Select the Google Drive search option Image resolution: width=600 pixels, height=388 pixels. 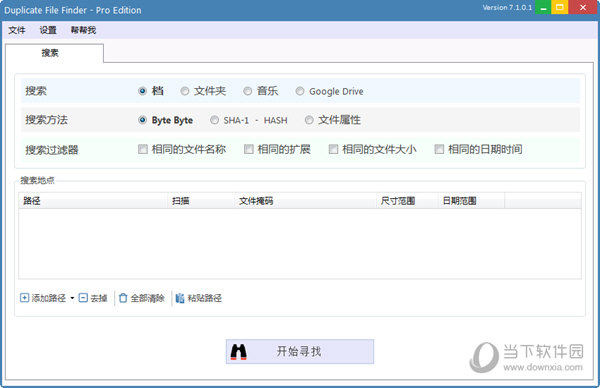tap(300, 91)
